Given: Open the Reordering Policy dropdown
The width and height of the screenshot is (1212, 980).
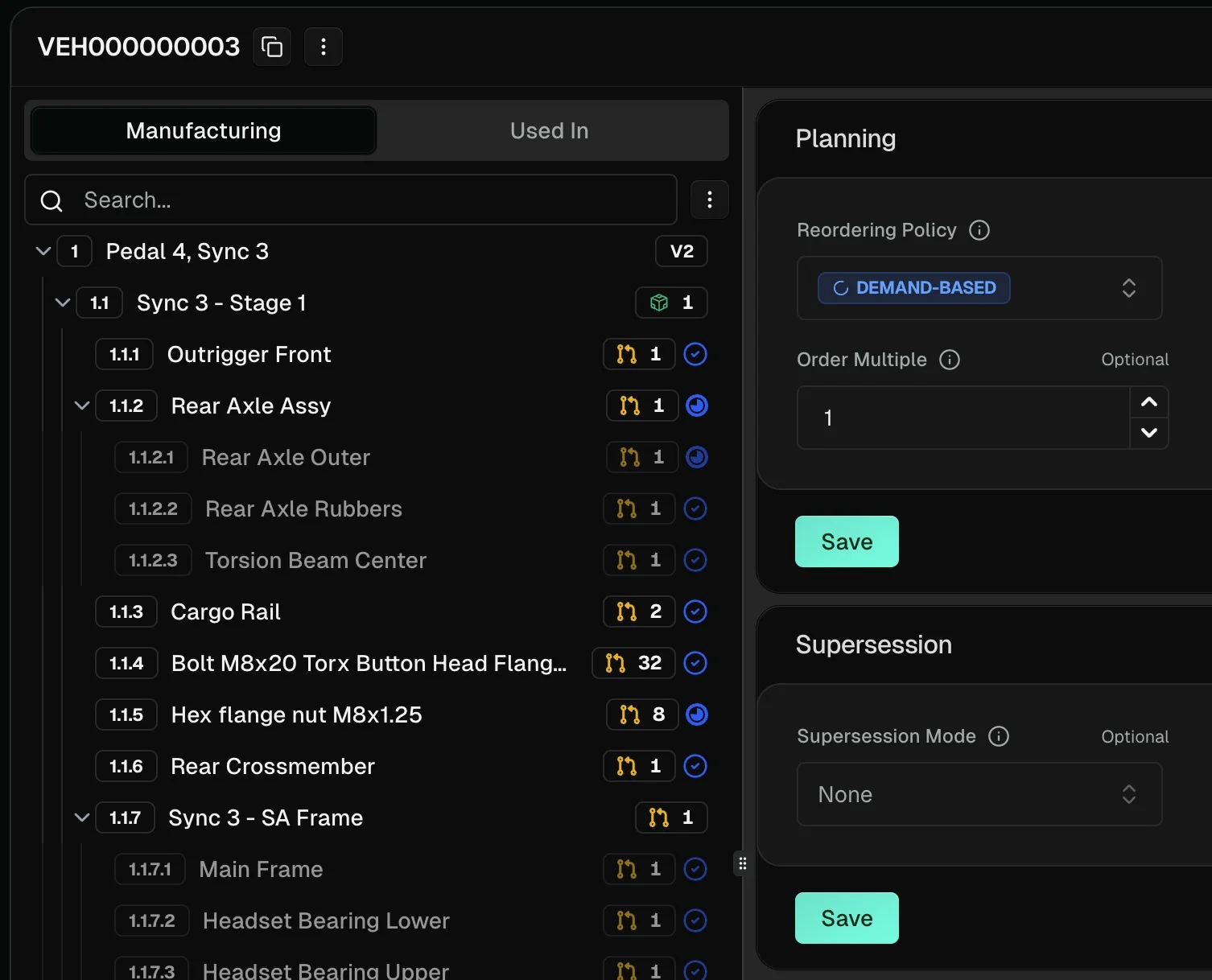Looking at the screenshot, I should (979, 288).
